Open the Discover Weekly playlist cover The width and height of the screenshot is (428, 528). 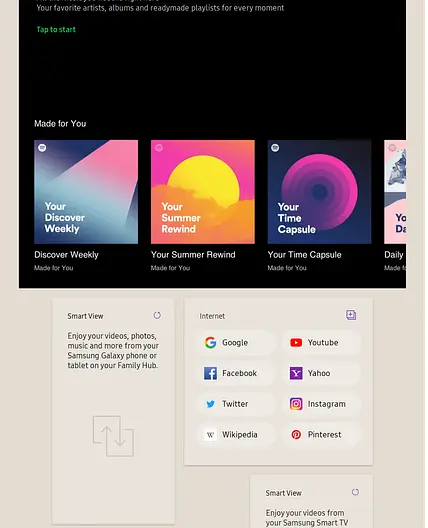86,192
